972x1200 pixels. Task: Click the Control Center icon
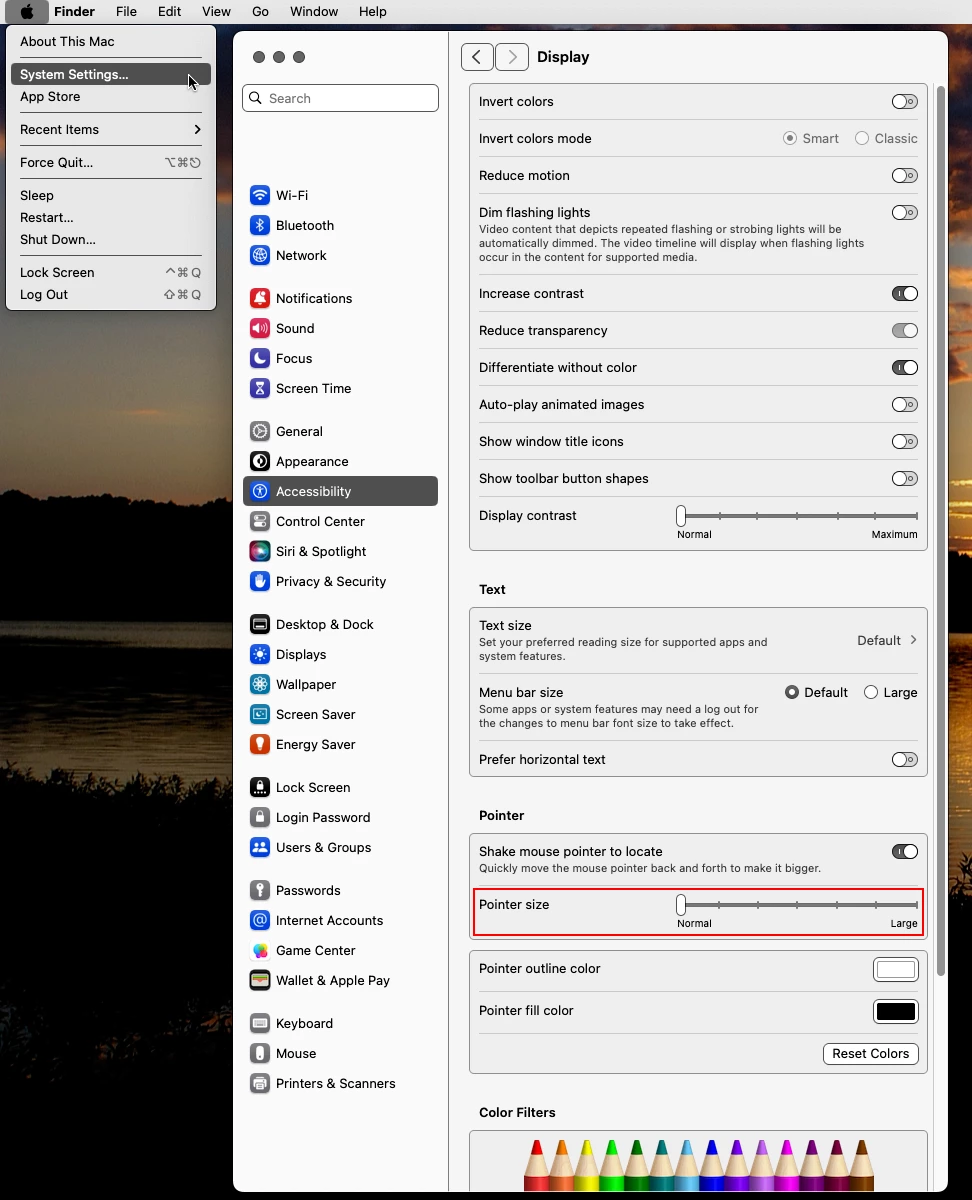coord(260,521)
